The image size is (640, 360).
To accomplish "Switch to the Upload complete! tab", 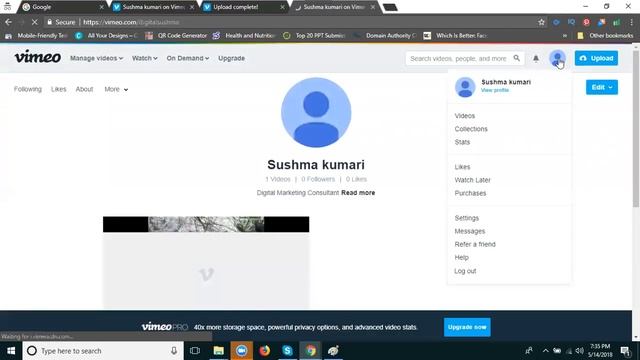I will [244, 7].
